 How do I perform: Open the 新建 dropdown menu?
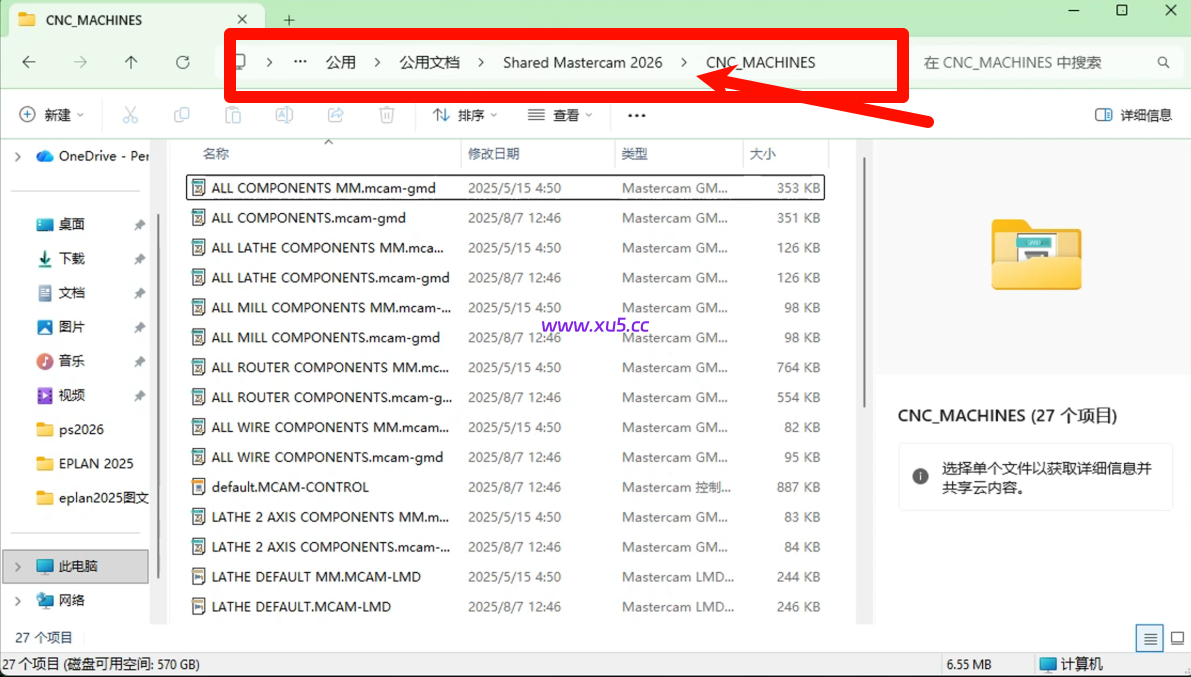click(52, 115)
